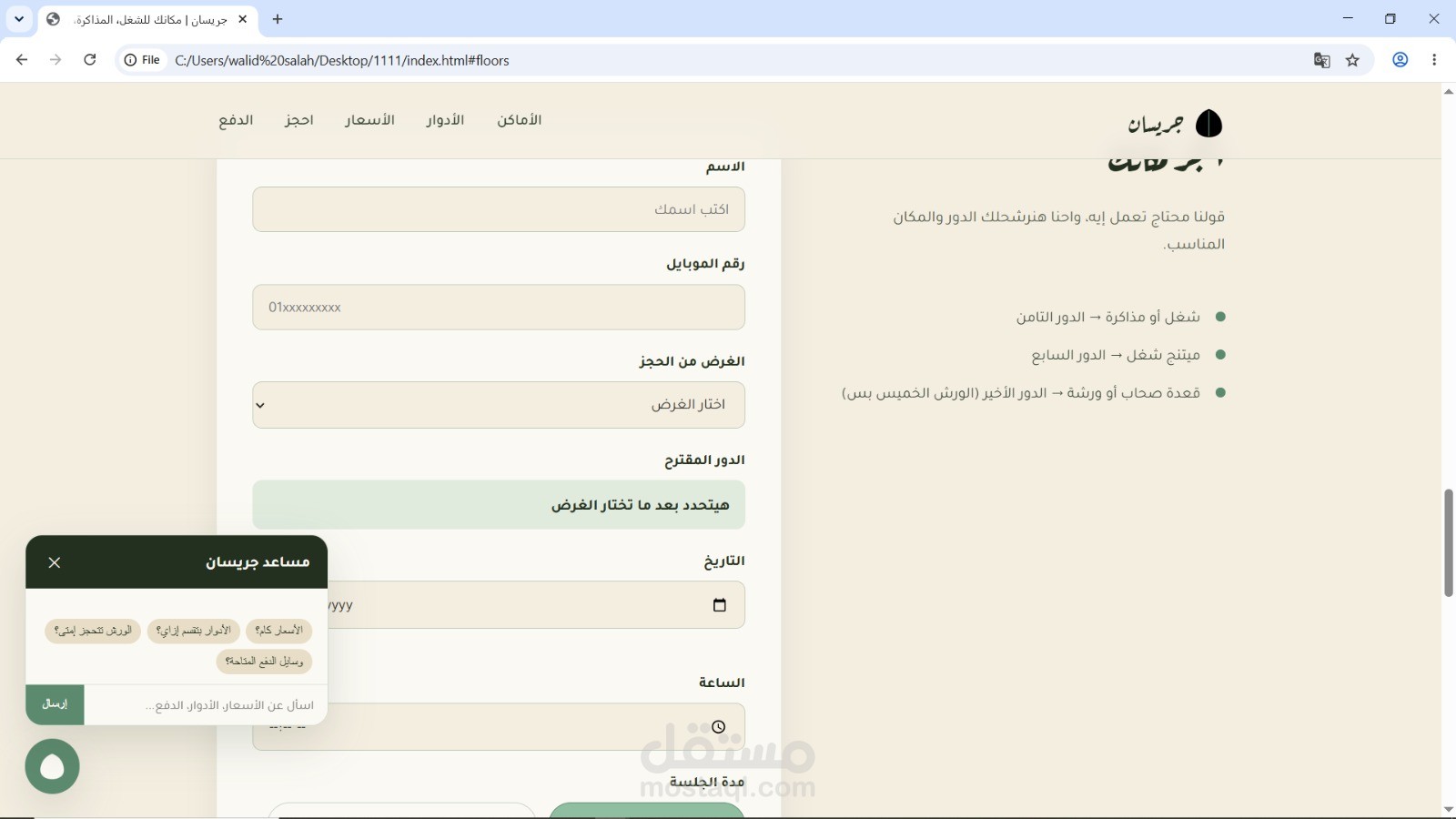
Task: Select the الأدوار بتقسم إزاي؟ quick question
Action: 193,631
